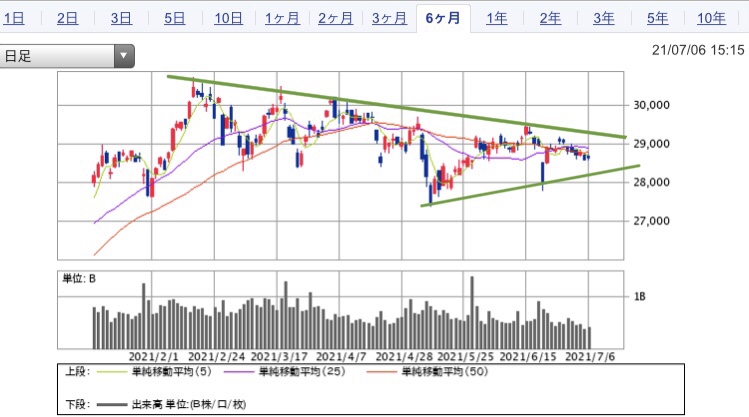Image resolution: width=749 pixels, height=417 pixels.
Task: Click the 単位: B label in volume panel
Action: pyautogui.click(x=79, y=278)
